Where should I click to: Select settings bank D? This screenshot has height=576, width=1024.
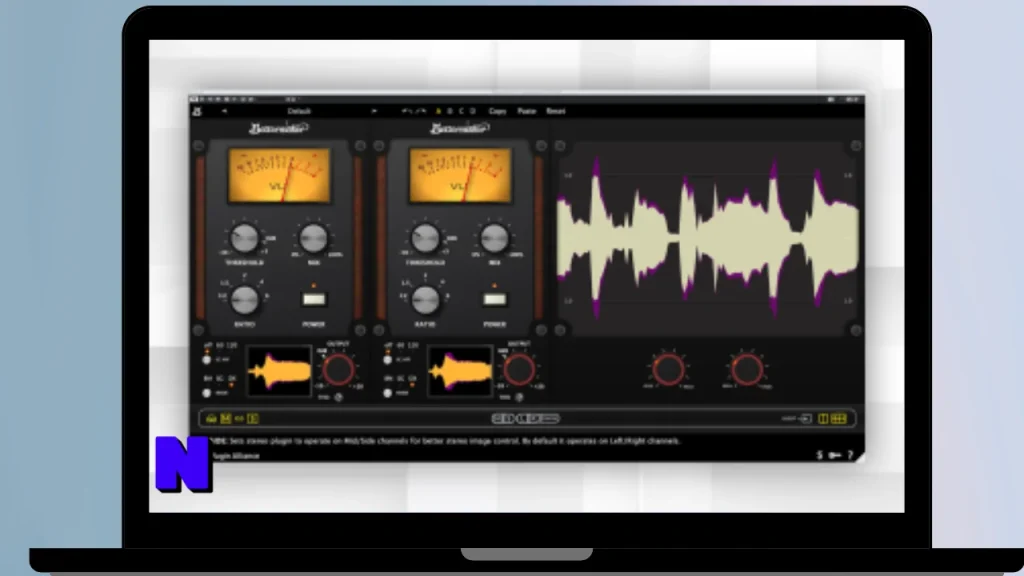(x=473, y=112)
